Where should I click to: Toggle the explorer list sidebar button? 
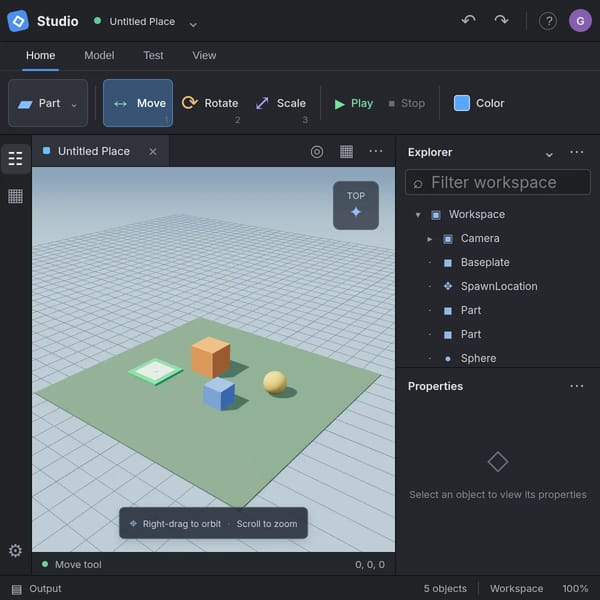point(15,158)
